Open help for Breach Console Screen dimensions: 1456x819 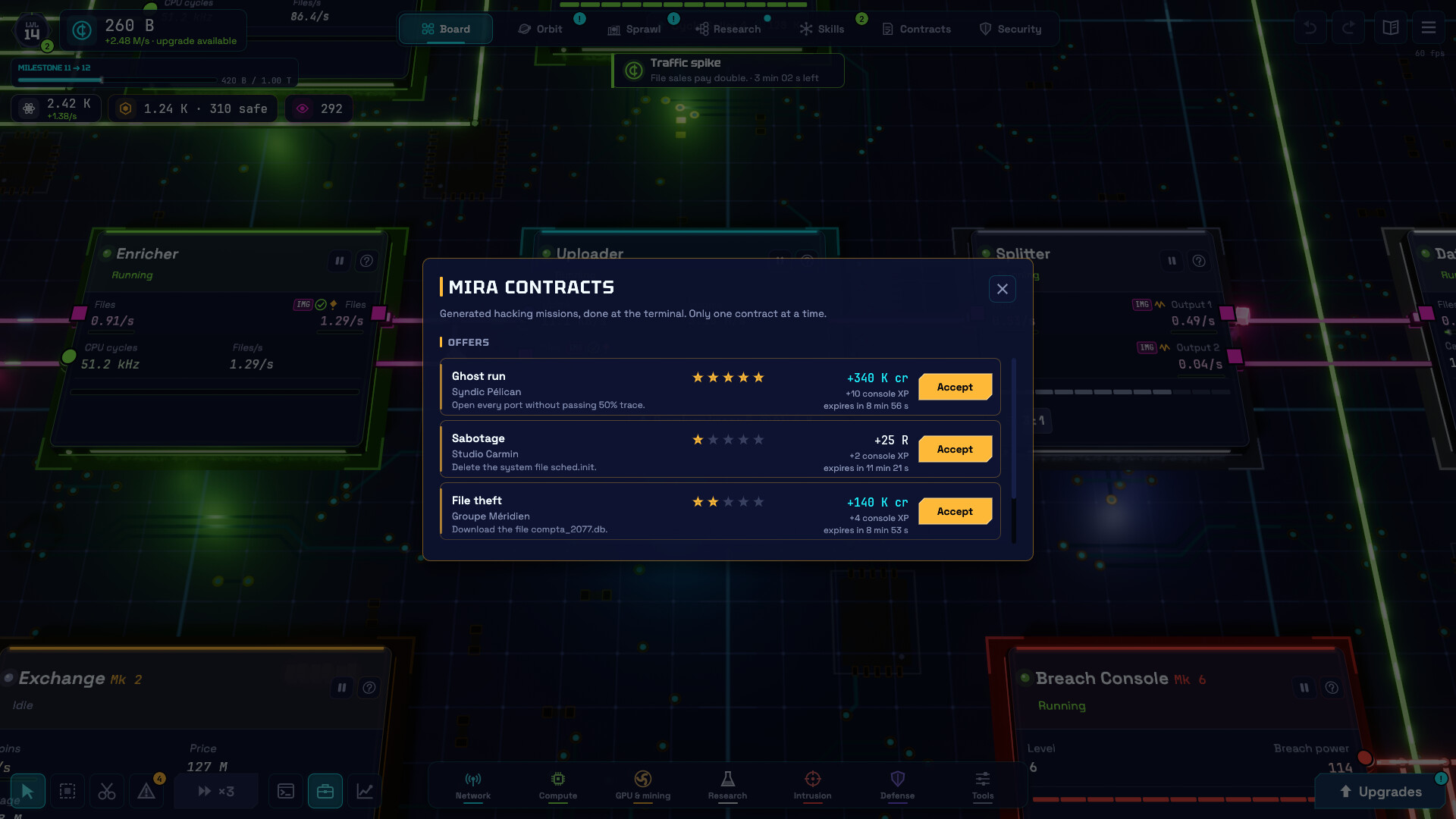[1332, 688]
